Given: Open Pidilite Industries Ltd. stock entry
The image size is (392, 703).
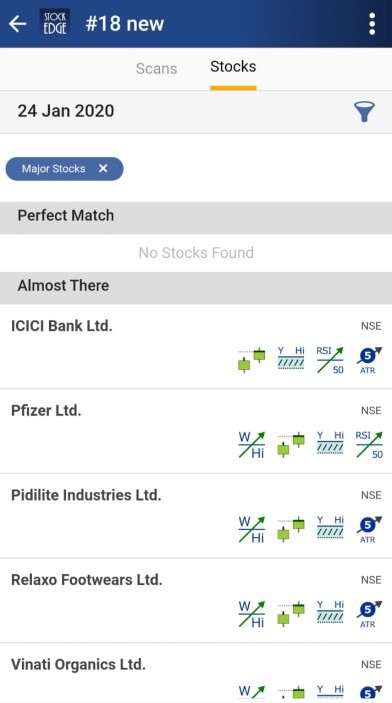Looking at the screenshot, I should pos(196,516).
